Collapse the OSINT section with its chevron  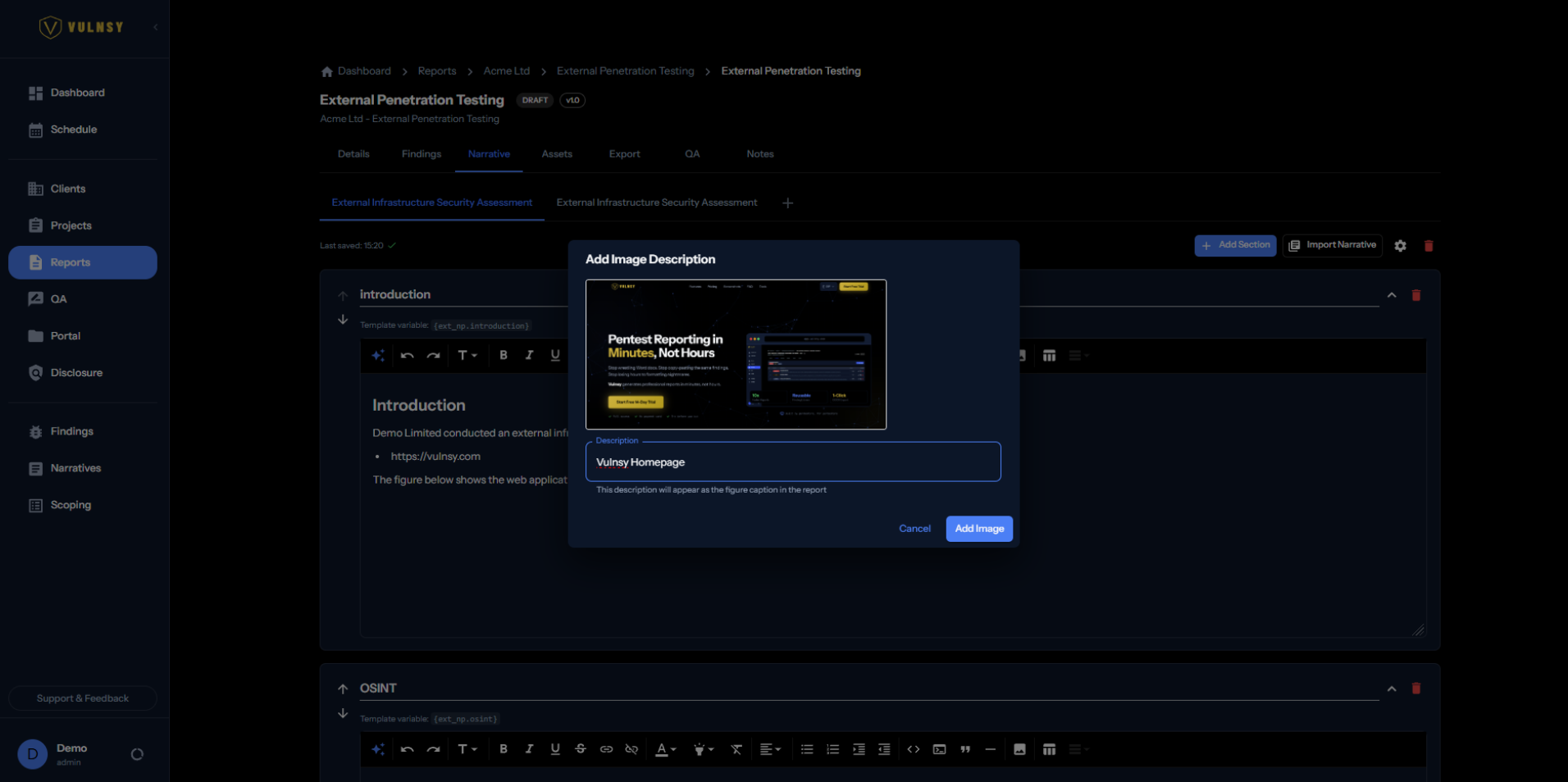[1392, 689]
